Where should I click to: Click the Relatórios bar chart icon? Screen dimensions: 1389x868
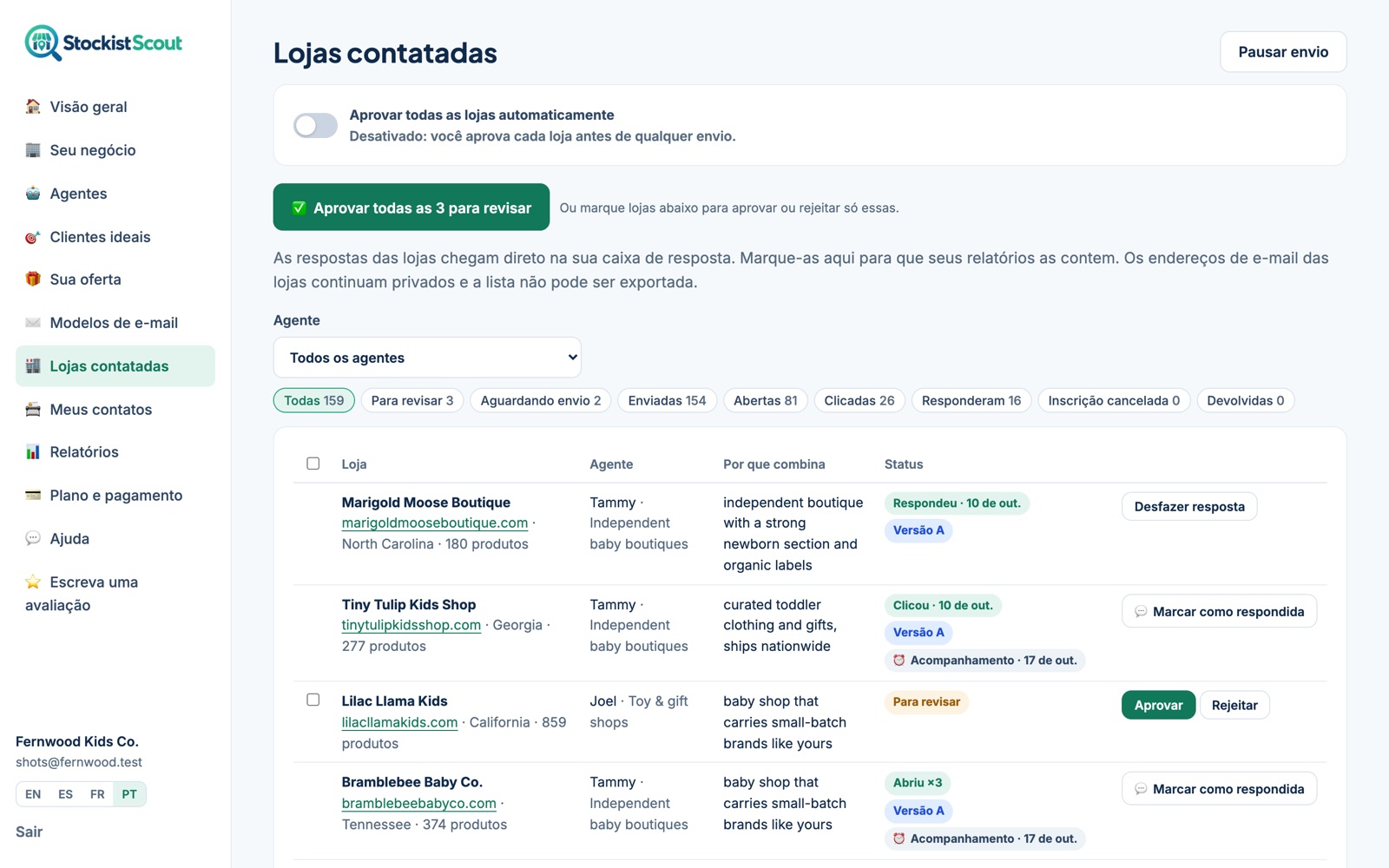(x=33, y=452)
